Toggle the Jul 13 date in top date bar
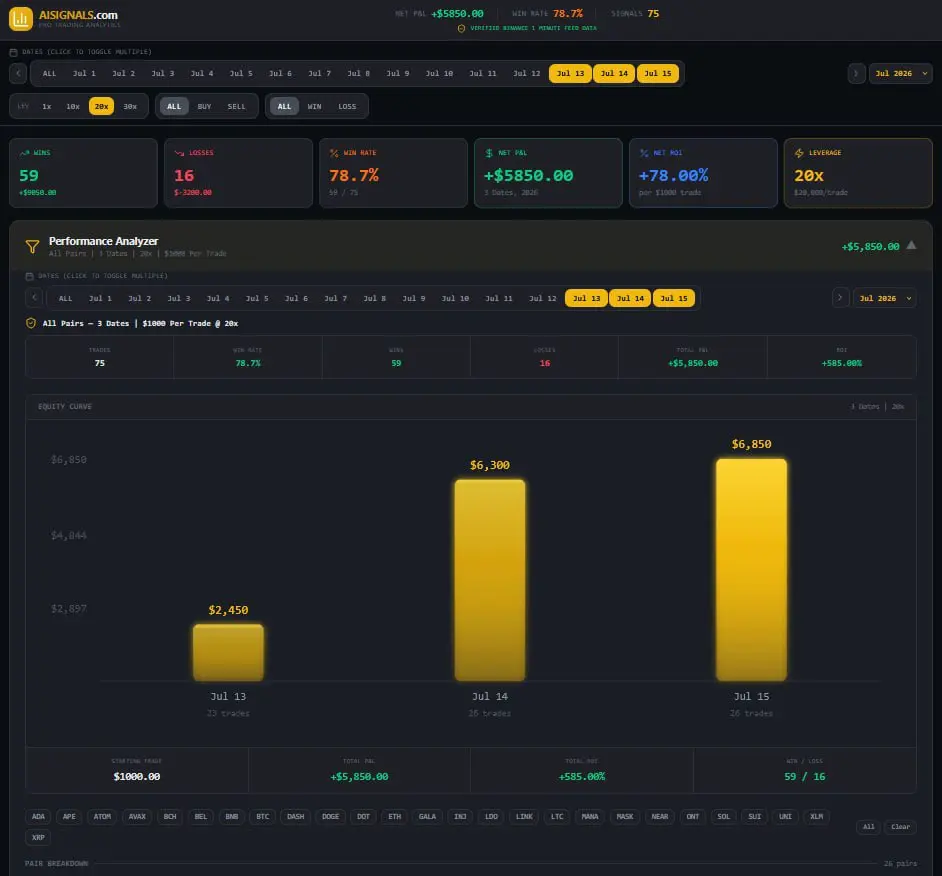This screenshot has height=876, width=942. [x=570, y=73]
